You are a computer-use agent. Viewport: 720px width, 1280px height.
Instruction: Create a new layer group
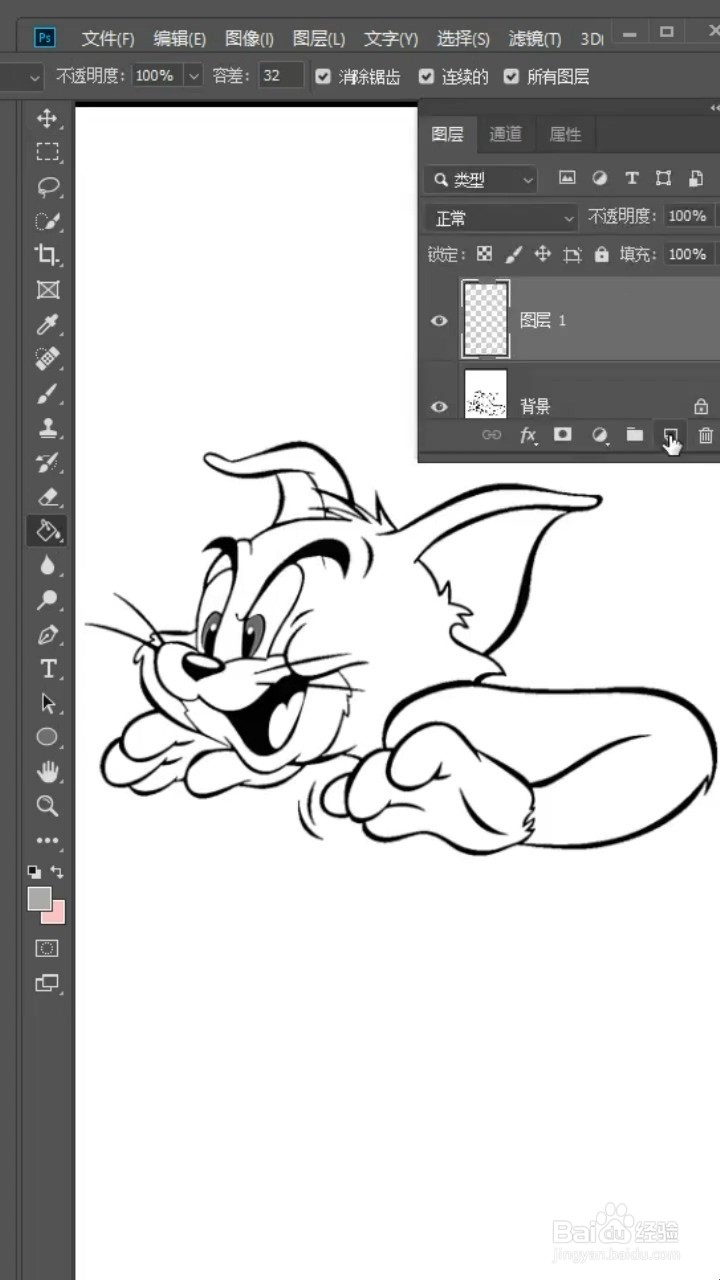point(634,435)
